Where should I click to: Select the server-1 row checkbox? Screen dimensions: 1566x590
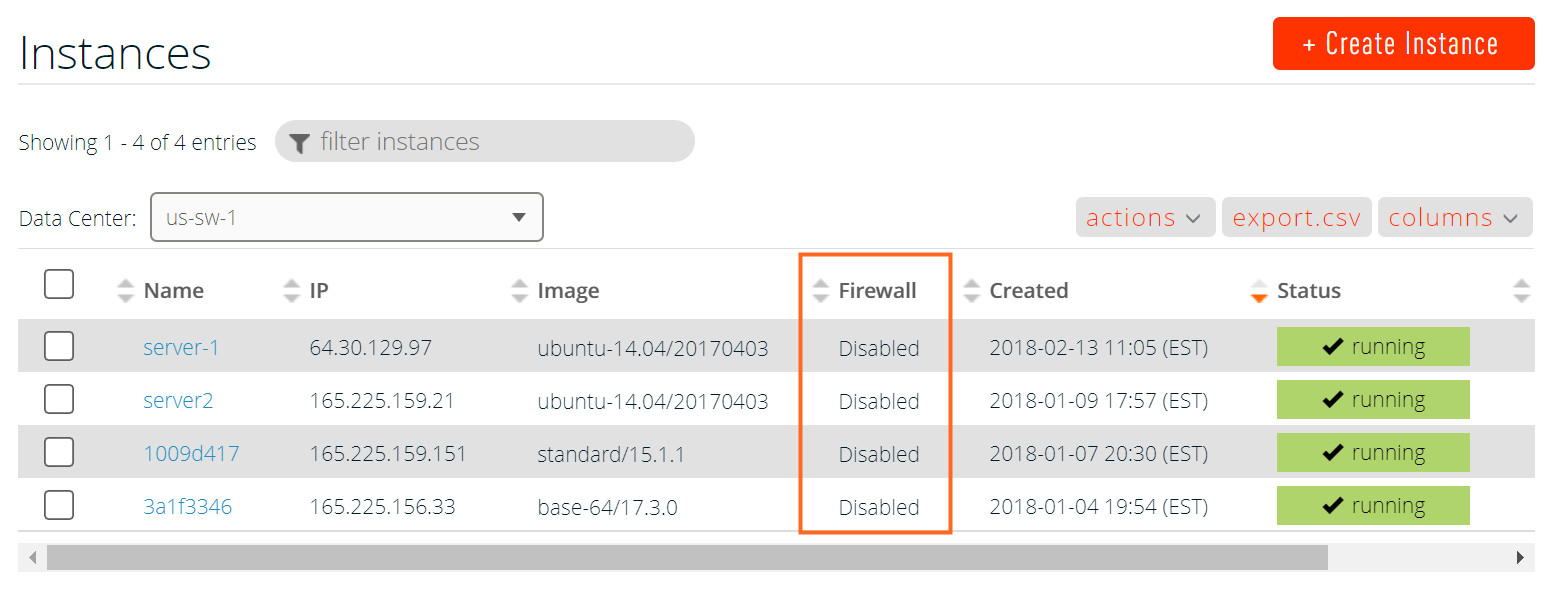coord(59,347)
